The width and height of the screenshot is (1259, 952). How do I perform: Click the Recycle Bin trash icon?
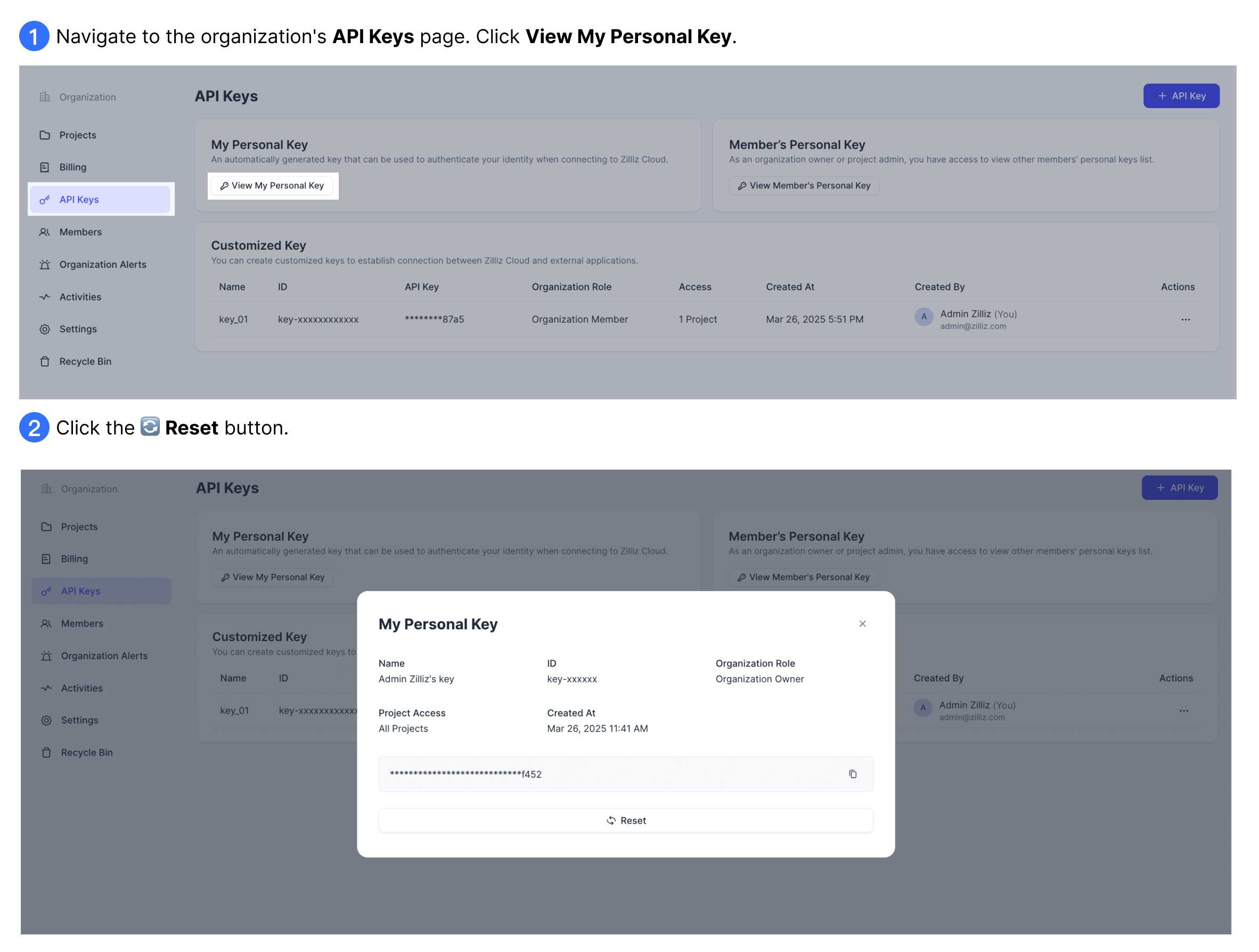point(45,362)
